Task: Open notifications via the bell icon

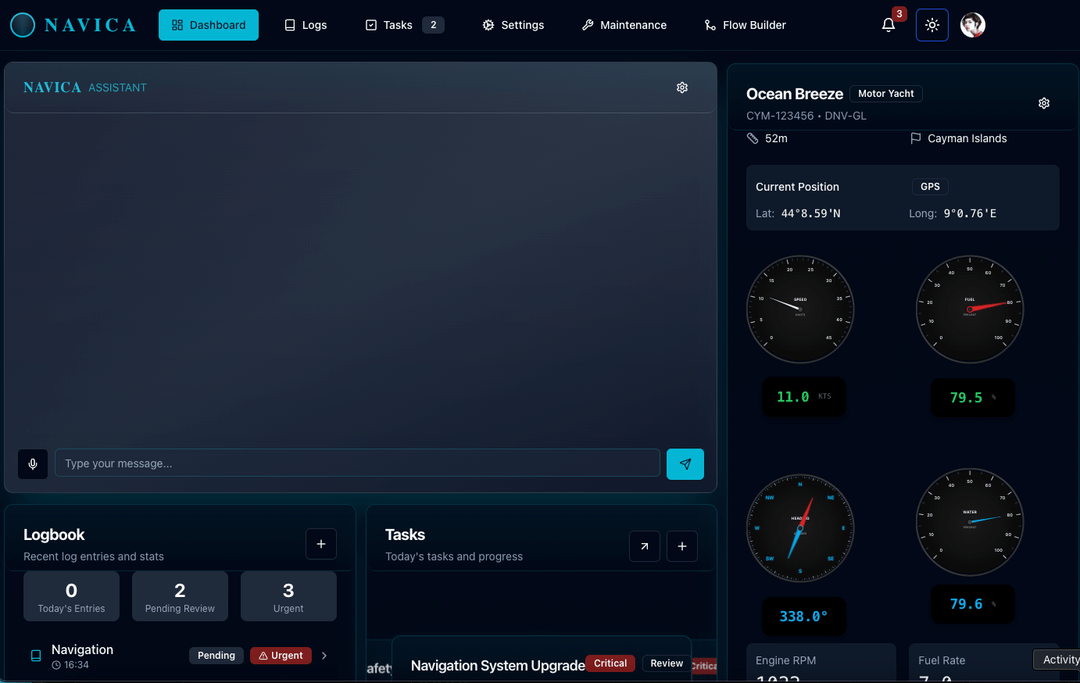Action: pyautogui.click(x=888, y=25)
